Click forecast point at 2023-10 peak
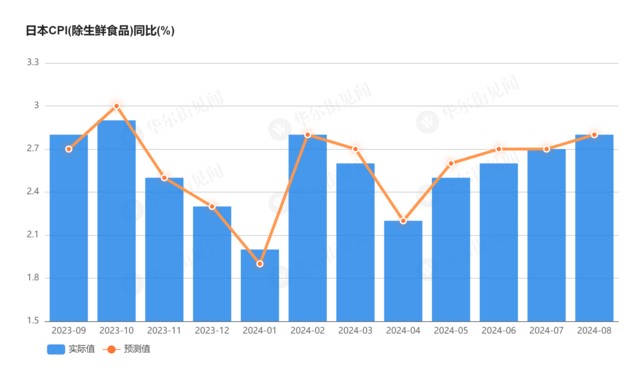The height and width of the screenshot is (369, 640). [116, 106]
